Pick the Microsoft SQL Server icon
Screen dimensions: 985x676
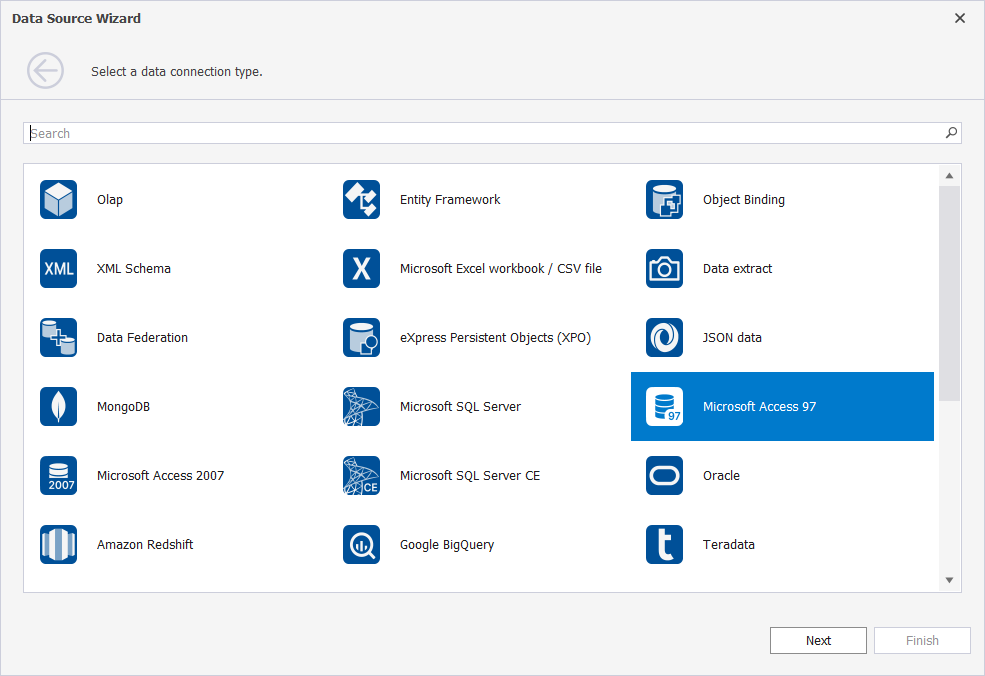[x=361, y=406]
